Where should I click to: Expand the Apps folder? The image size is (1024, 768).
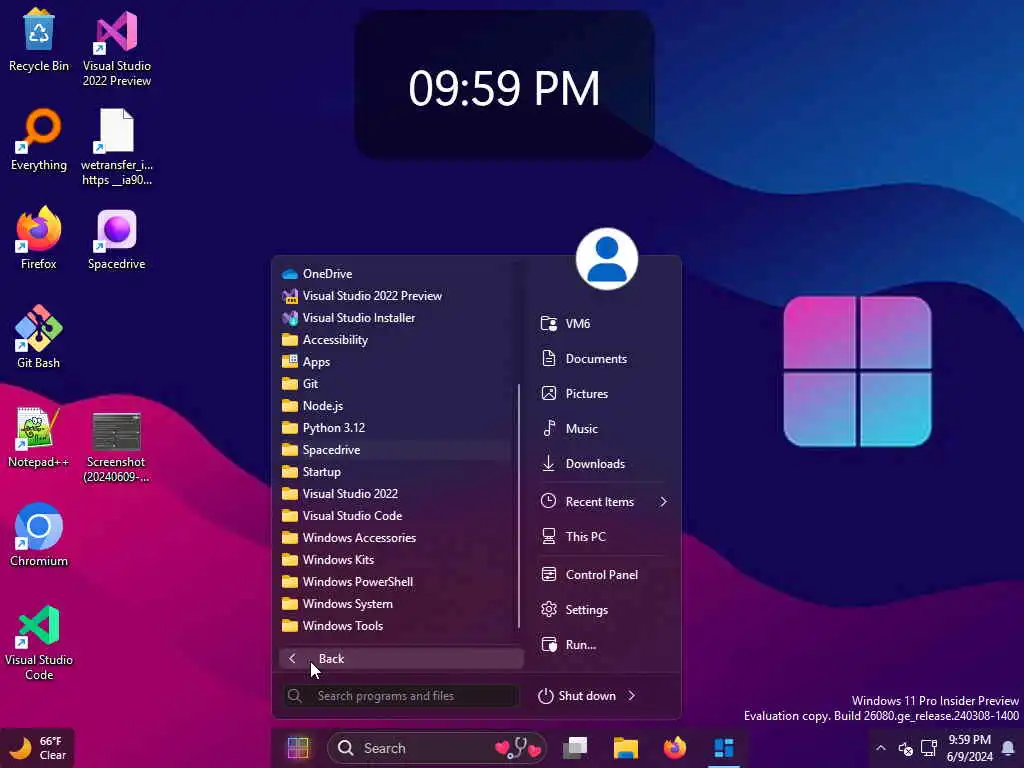pyautogui.click(x=396, y=362)
